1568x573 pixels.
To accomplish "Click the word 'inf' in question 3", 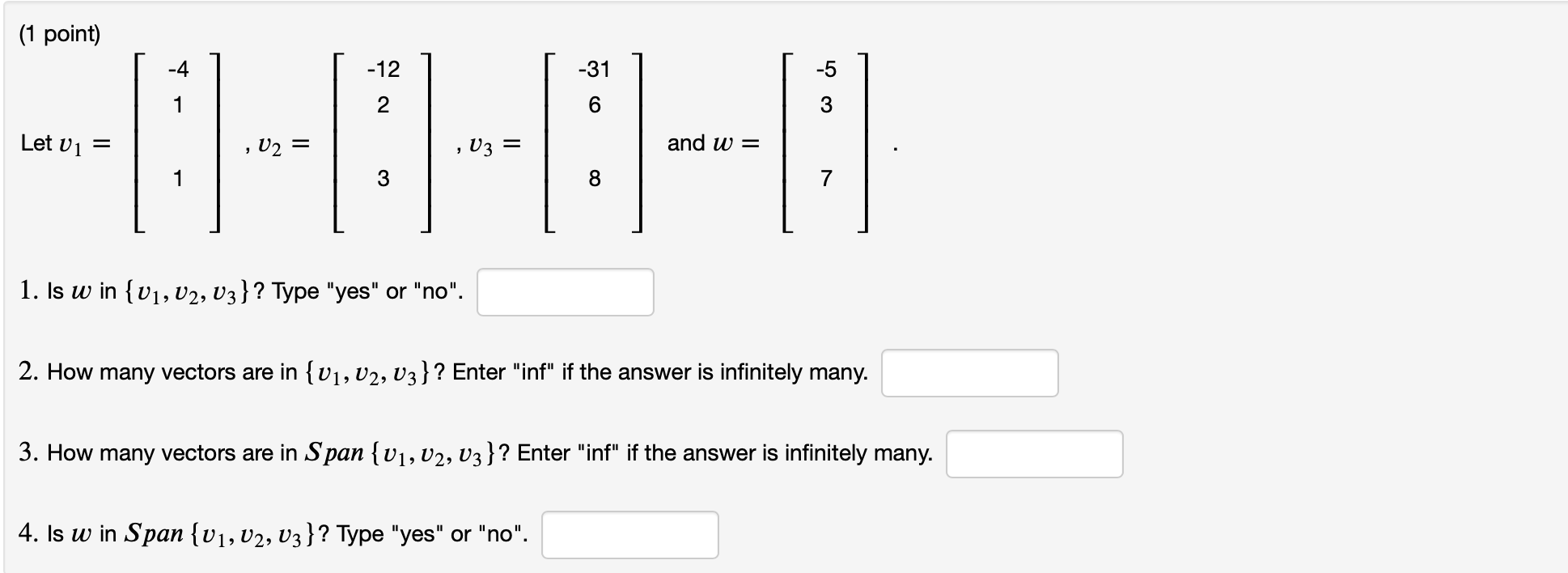I will tap(599, 452).
